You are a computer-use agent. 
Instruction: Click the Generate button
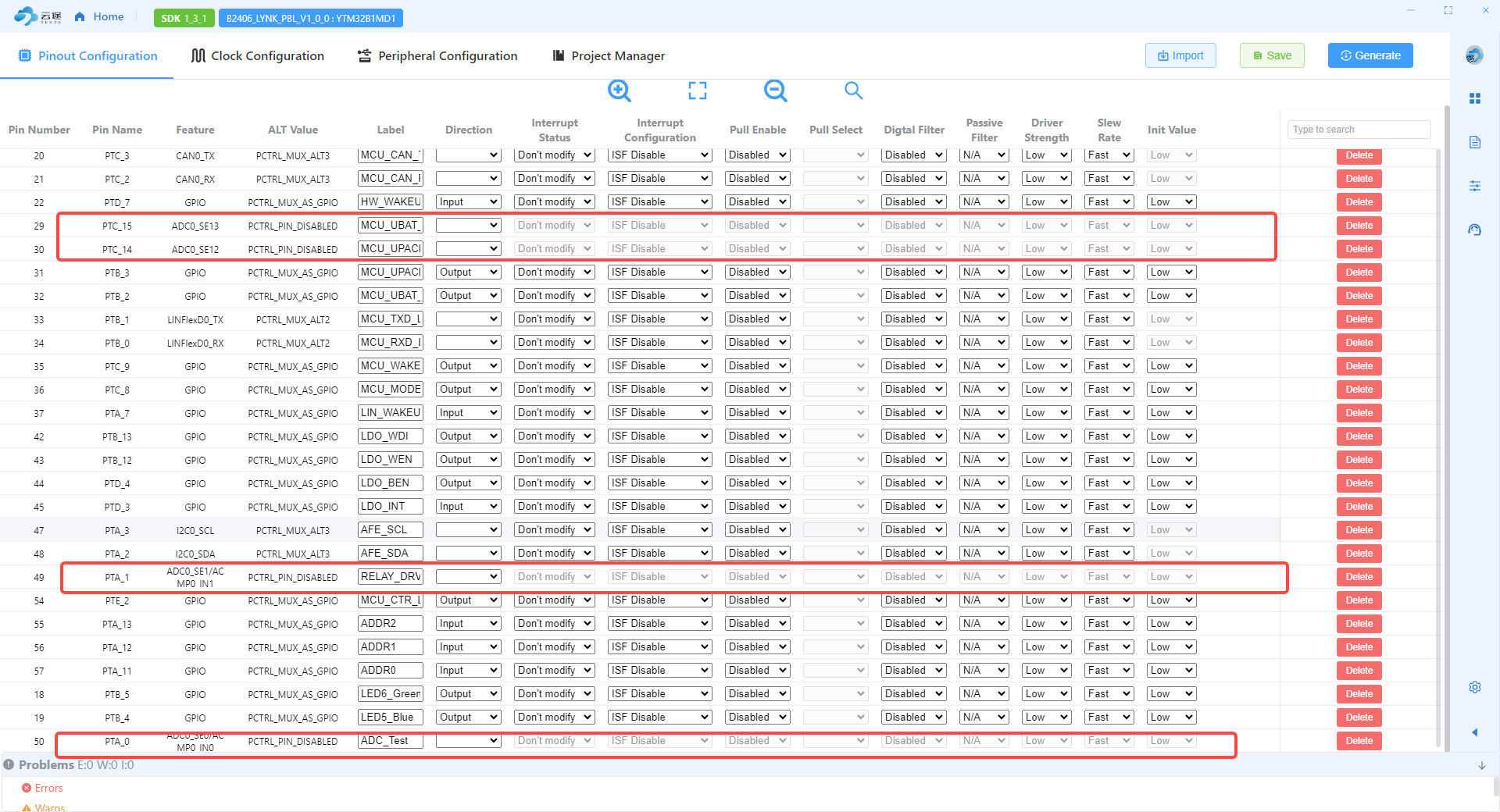coord(1370,55)
